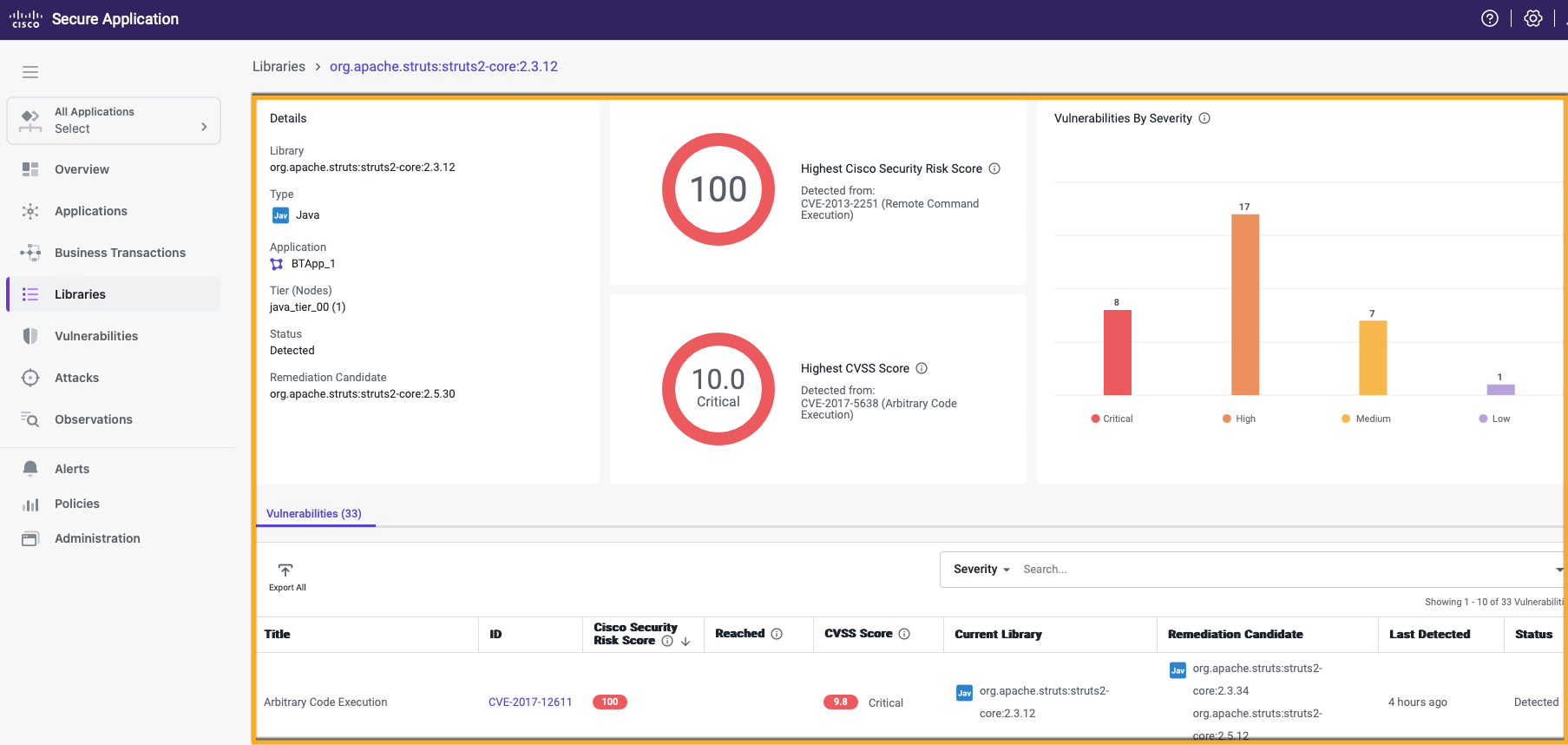Click the Vulnerabilities shield icon
The image size is (1568, 745).
click(30, 336)
